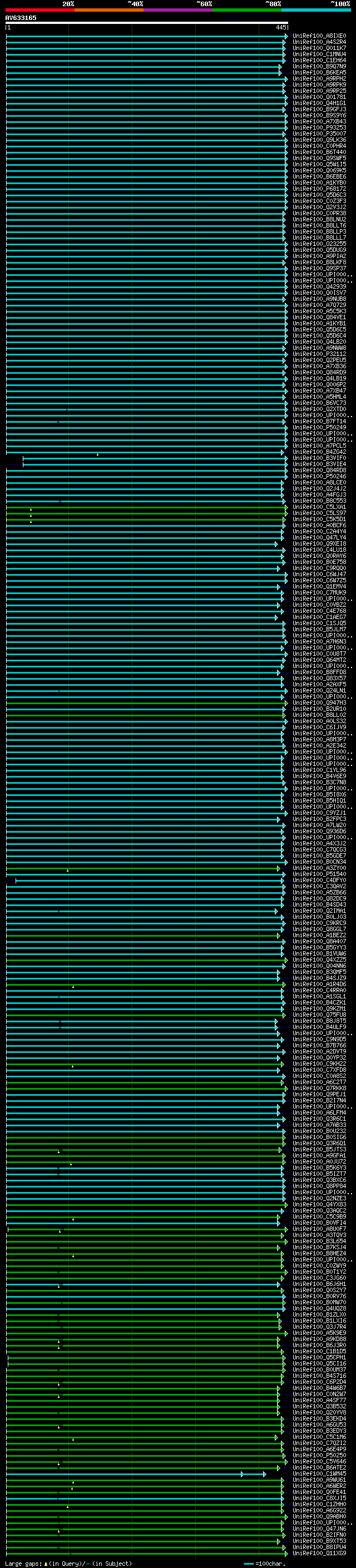Select the UniRef100_B6T440 label
The image size is (356, 1568).
(319, 151)
